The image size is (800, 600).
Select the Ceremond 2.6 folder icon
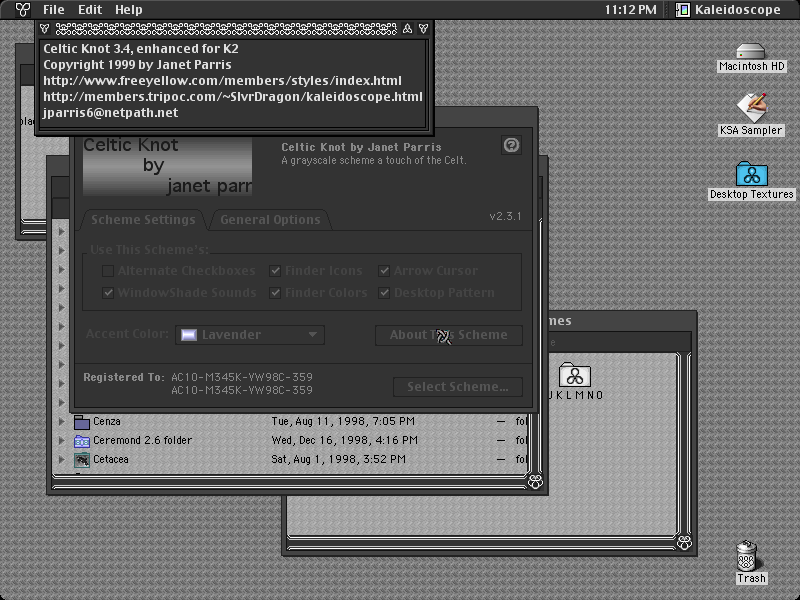click(82, 441)
